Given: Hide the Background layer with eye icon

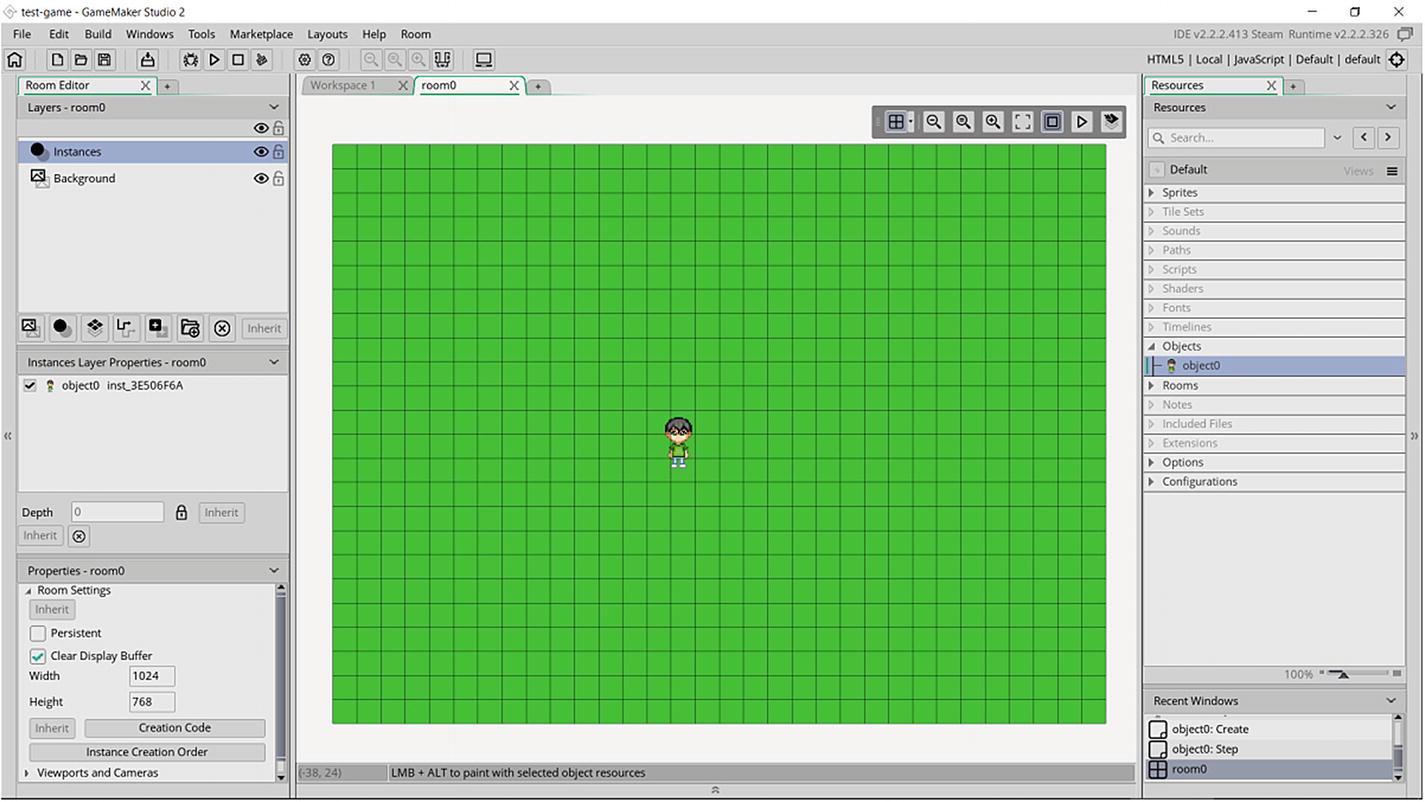Looking at the screenshot, I should pos(261,178).
